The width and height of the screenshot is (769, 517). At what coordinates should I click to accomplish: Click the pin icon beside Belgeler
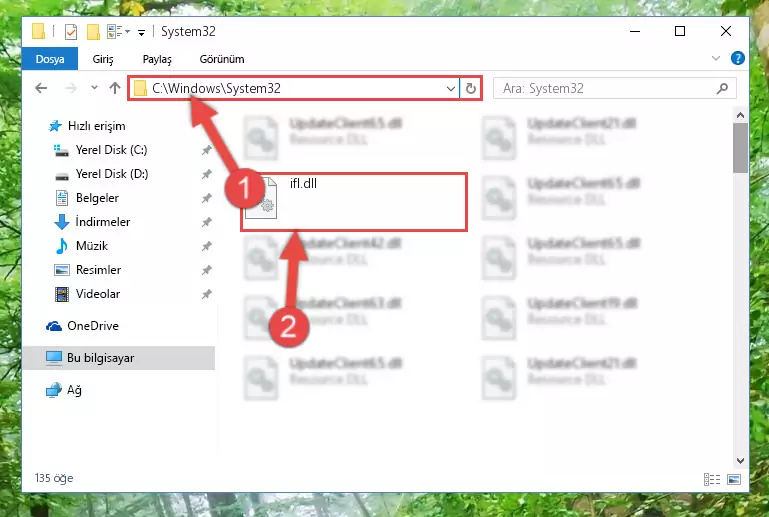tap(206, 198)
